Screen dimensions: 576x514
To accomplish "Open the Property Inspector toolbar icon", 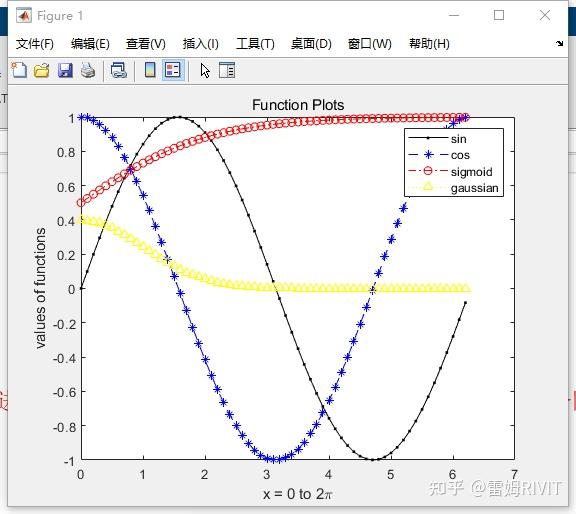I will [227, 70].
